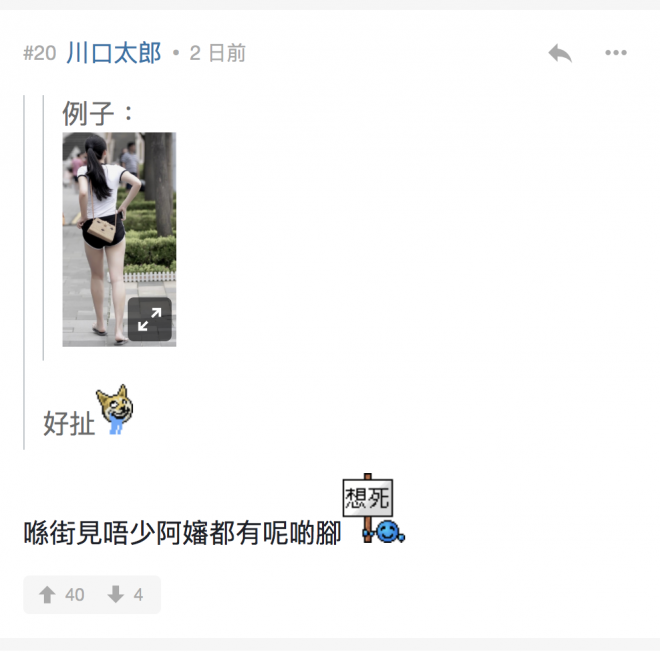Select the #20 post number
This screenshot has height=652, width=660.
click(x=40, y=53)
